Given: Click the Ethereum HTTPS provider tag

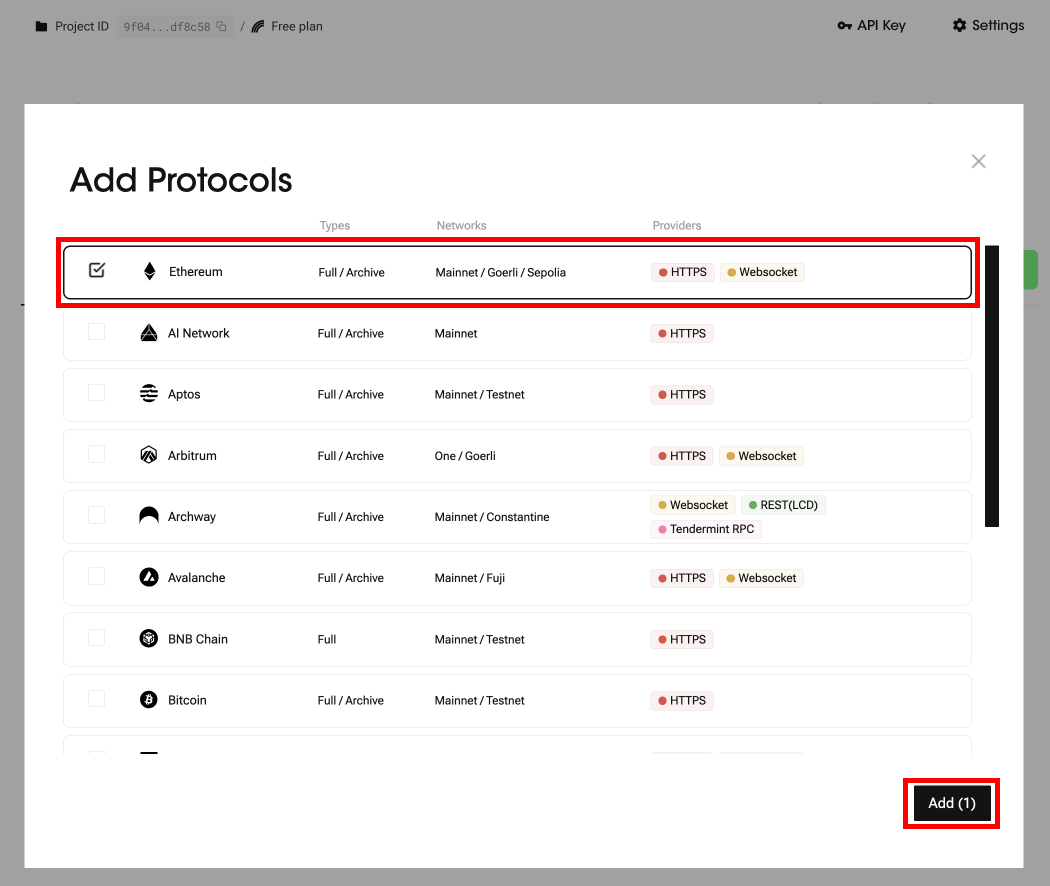Looking at the screenshot, I should pyautogui.click(x=683, y=272).
